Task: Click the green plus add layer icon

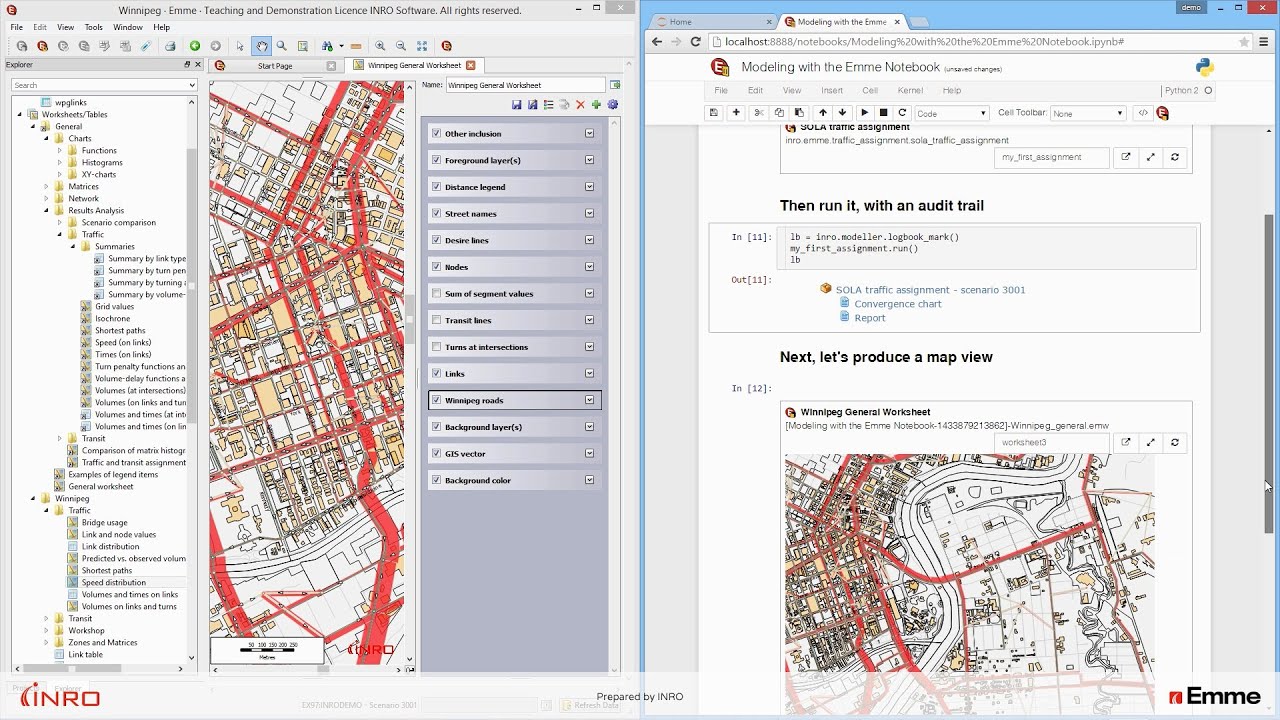Action: [596, 104]
